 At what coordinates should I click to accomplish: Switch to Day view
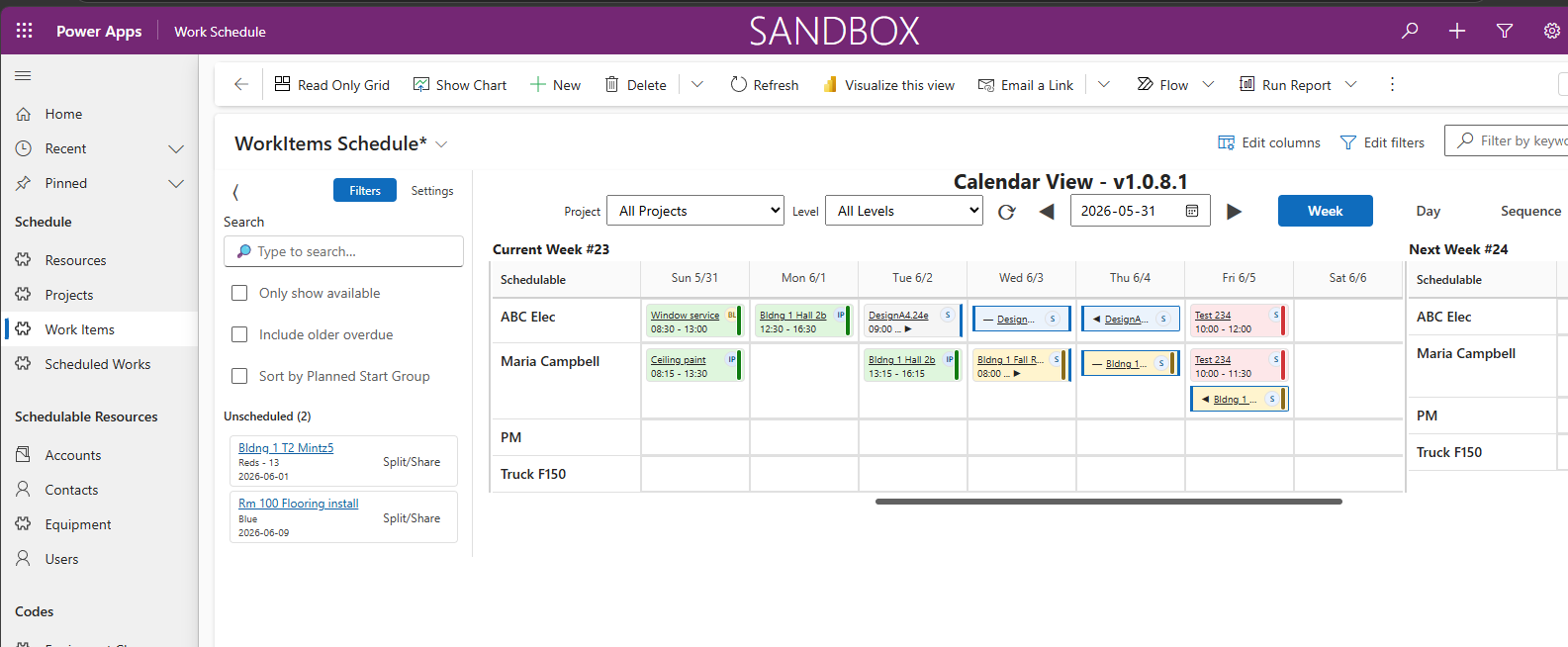[1428, 211]
